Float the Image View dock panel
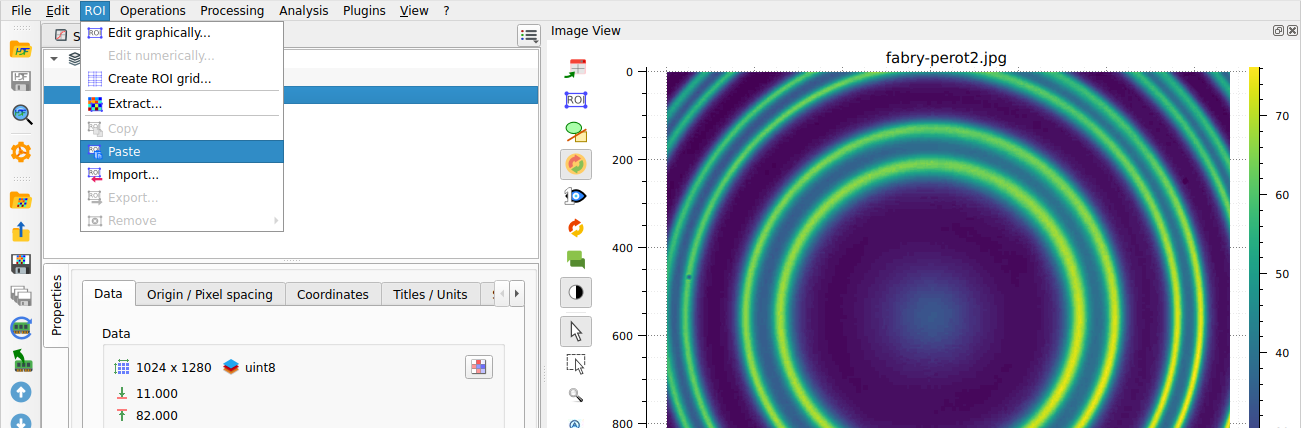The height and width of the screenshot is (428, 1301). tap(1278, 31)
